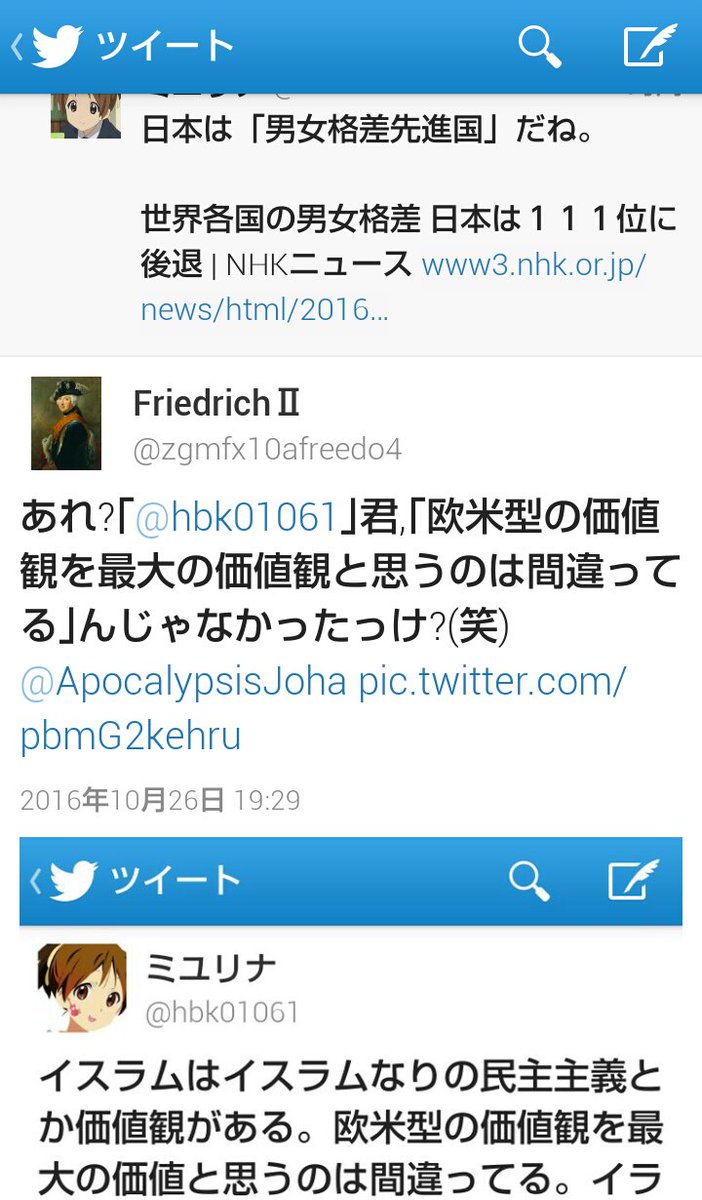Image resolution: width=702 pixels, height=1200 pixels.
Task: Click the Friedrich II display name
Action: point(216,404)
